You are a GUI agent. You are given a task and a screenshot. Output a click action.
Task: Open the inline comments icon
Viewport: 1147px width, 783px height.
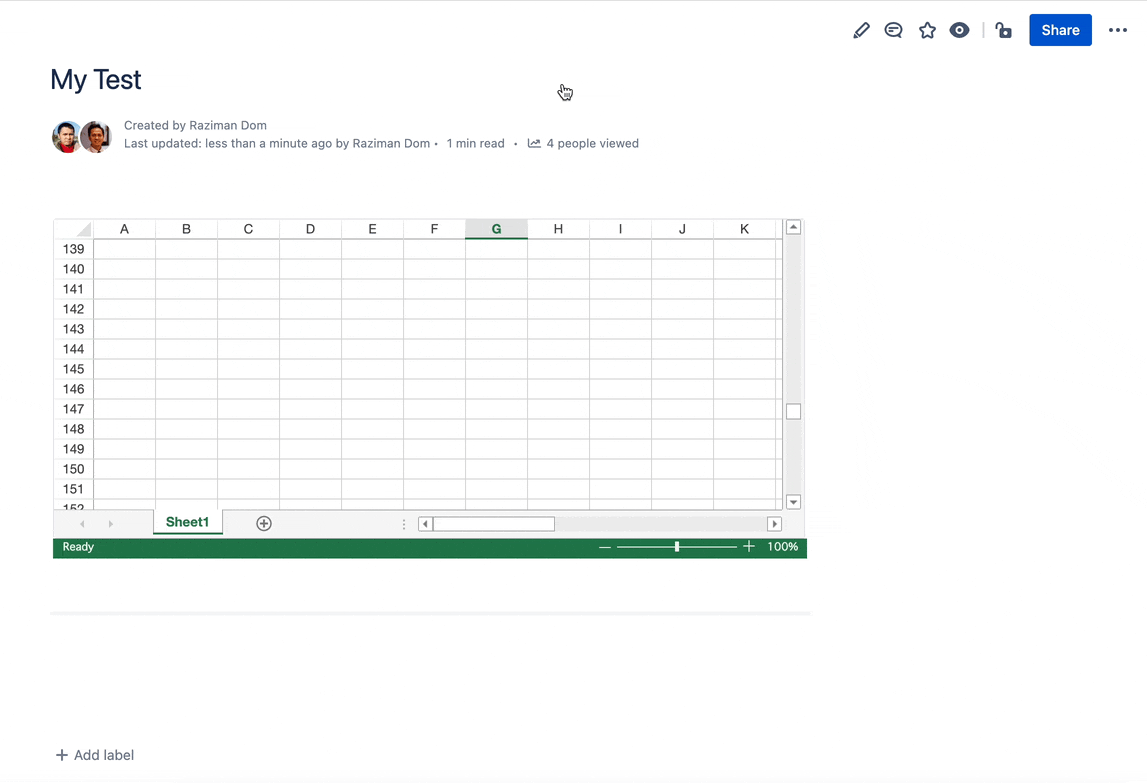click(x=894, y=31)
